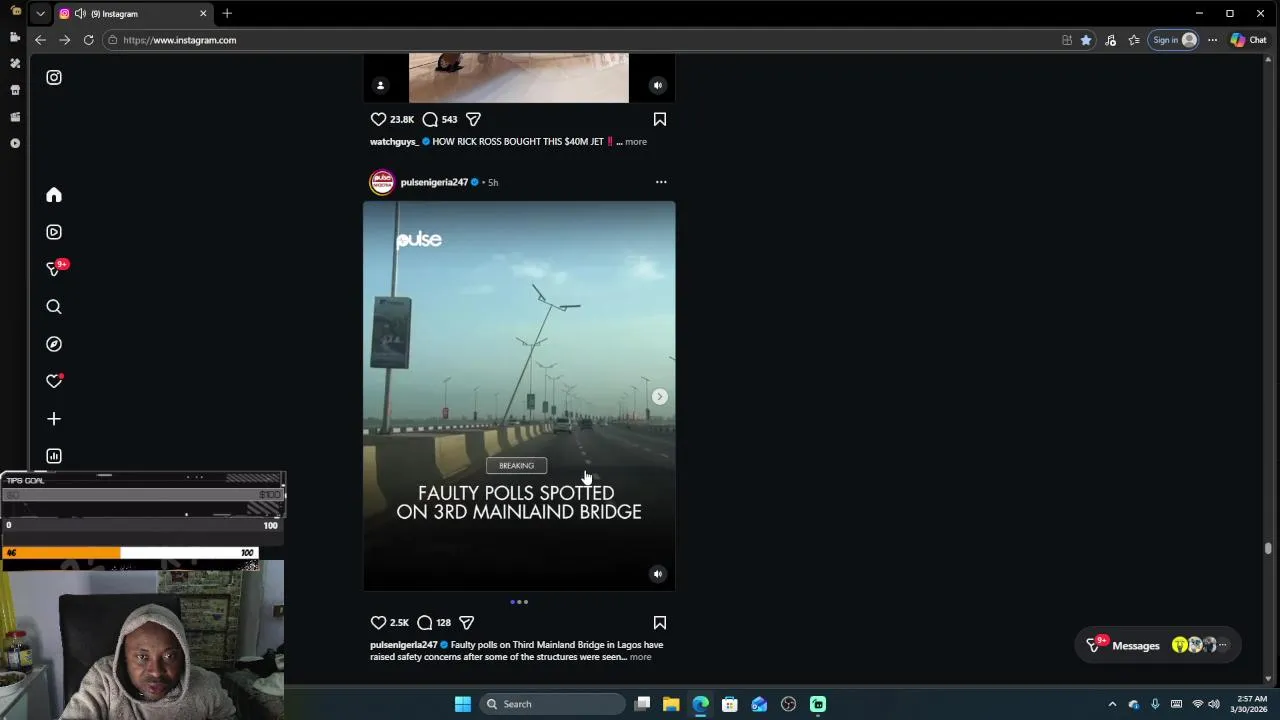Viewport: 1280px width, 720px height.
Task: Click the browser Back button
Action: point(40,40)
